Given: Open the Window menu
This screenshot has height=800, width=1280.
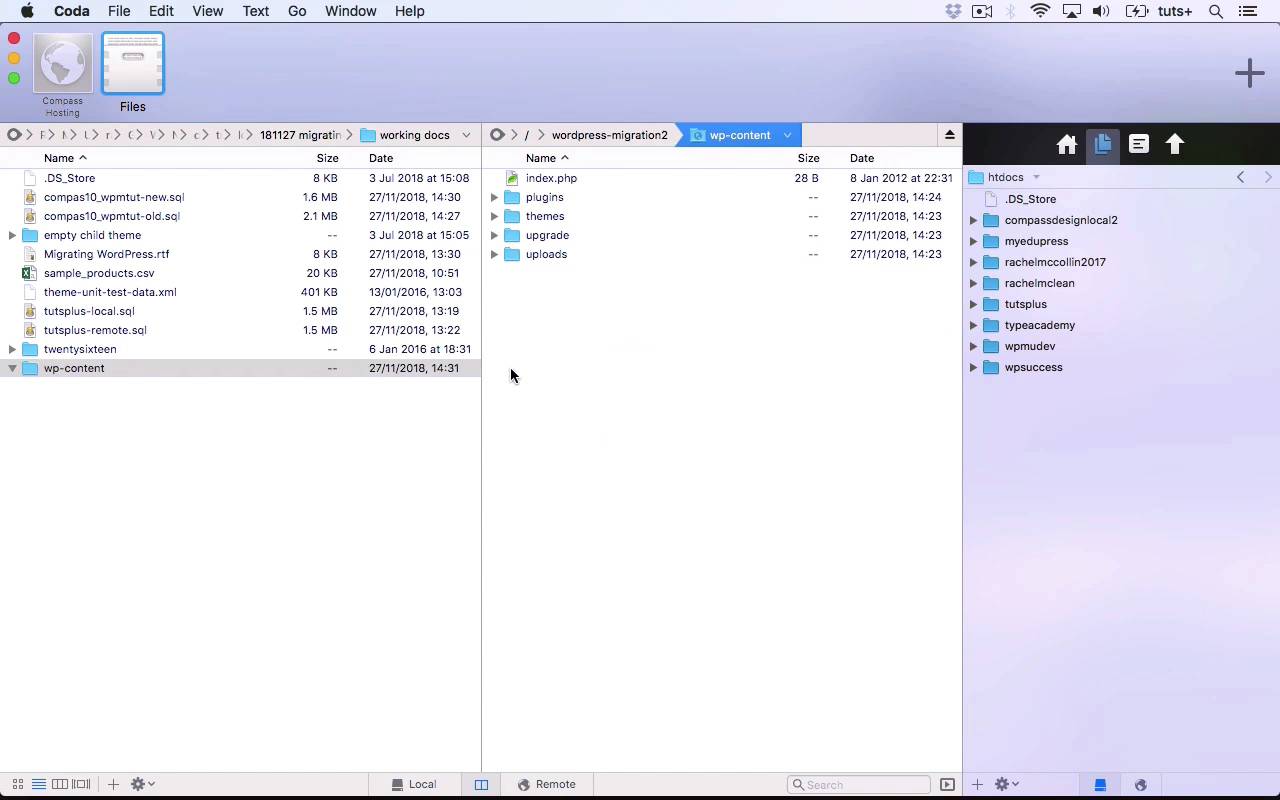Looking at the screenshot, I should 350,11.
